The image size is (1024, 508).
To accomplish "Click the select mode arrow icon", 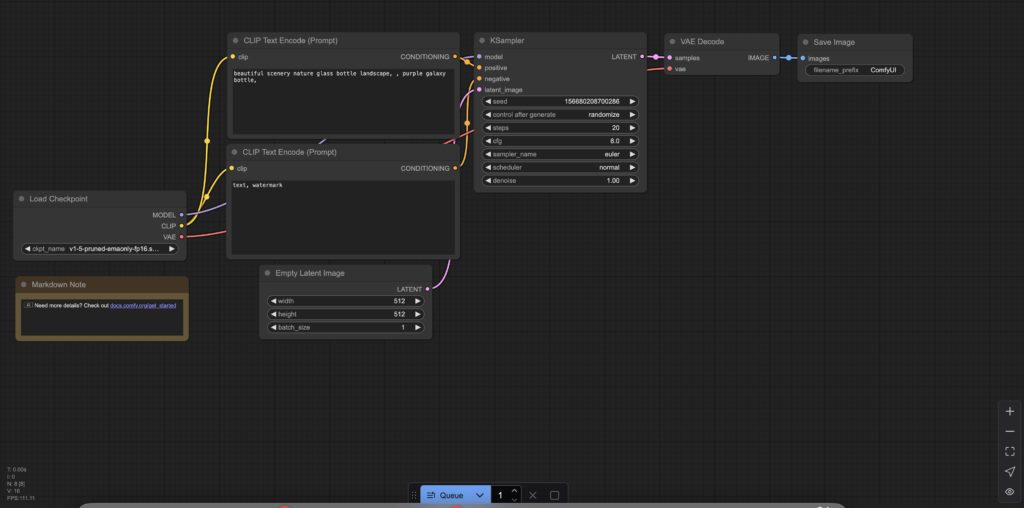I will click(1009, 471).
